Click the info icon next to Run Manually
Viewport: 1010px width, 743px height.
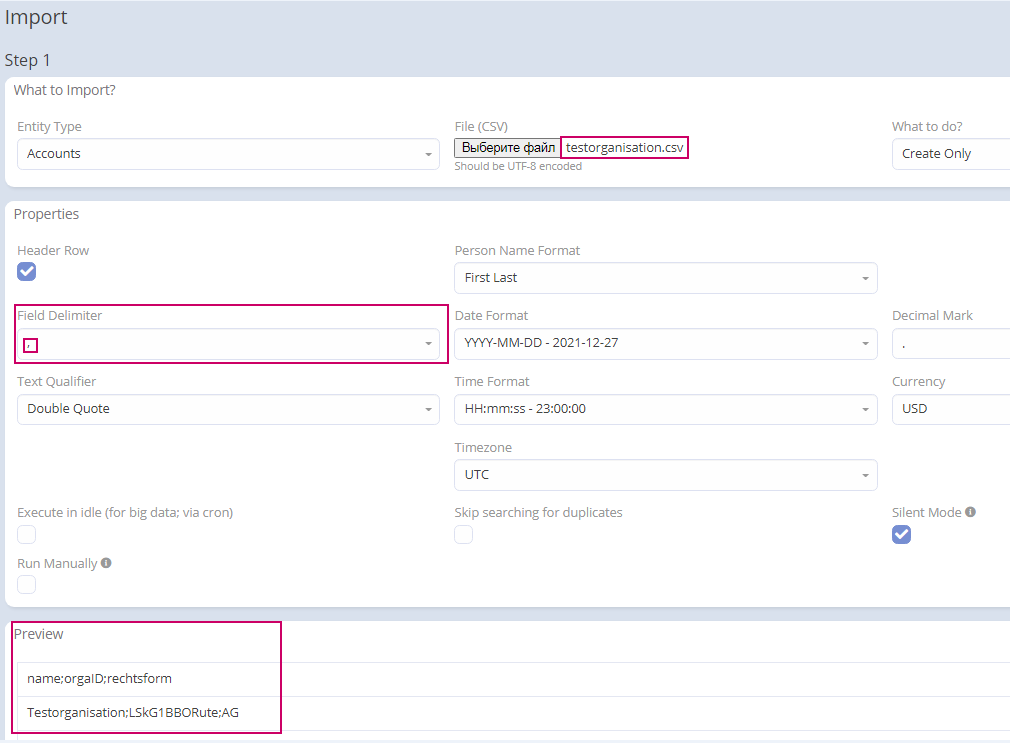pos(106,563)
